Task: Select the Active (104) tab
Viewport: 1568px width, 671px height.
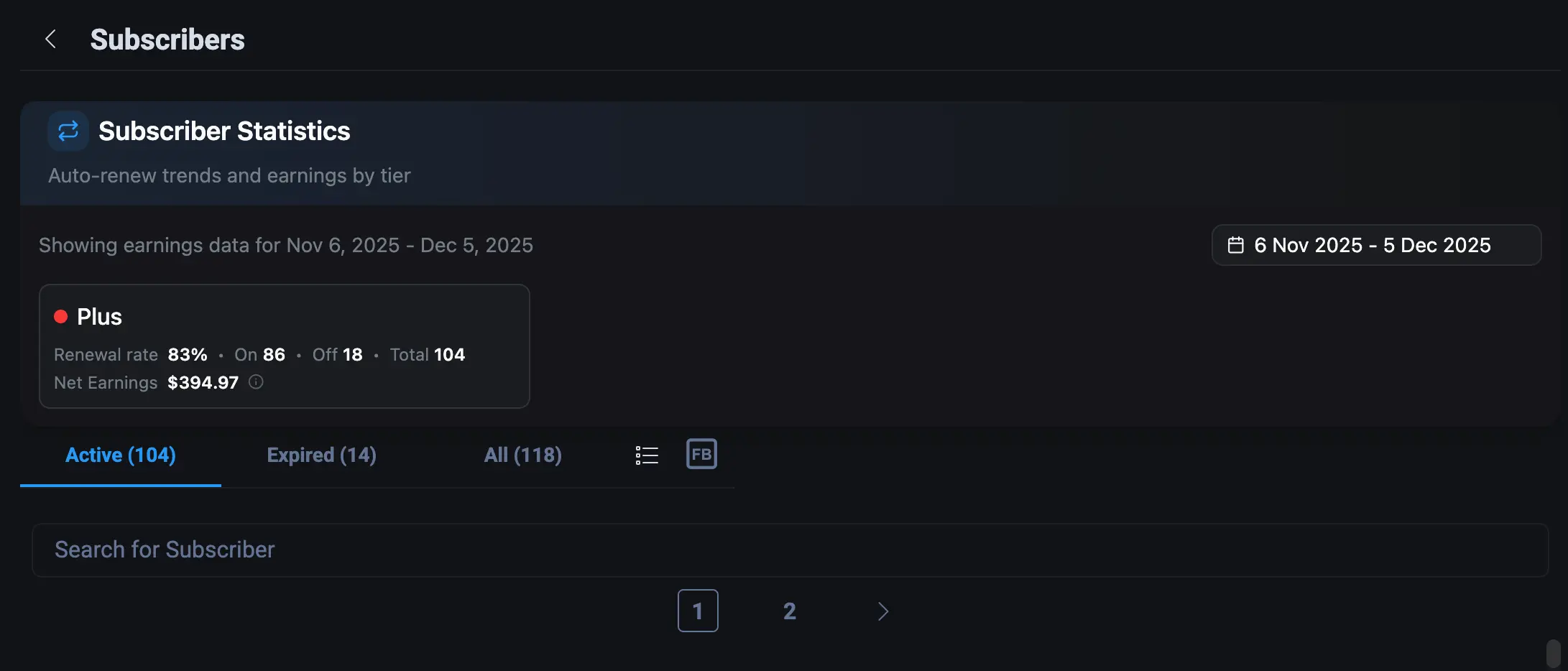Action: [120, 455]
